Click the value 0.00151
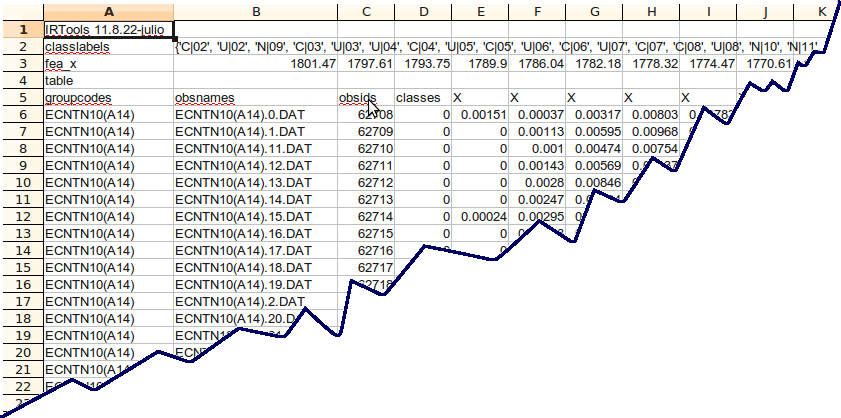Image resolution: width=841 pixels, height=418 pixels. click(x=480, y=115)
